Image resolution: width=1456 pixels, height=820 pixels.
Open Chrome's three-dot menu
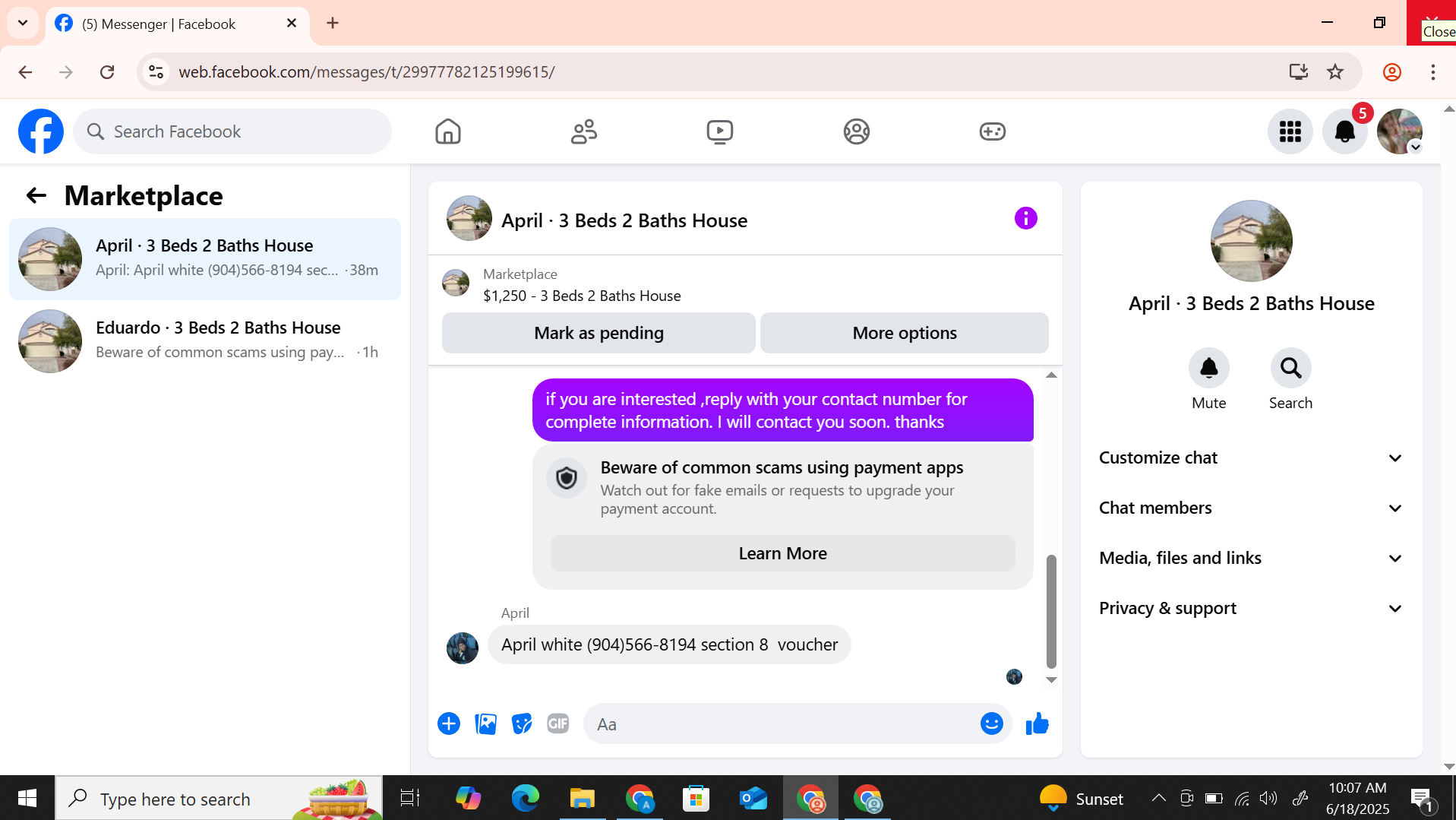point(1432,72)
